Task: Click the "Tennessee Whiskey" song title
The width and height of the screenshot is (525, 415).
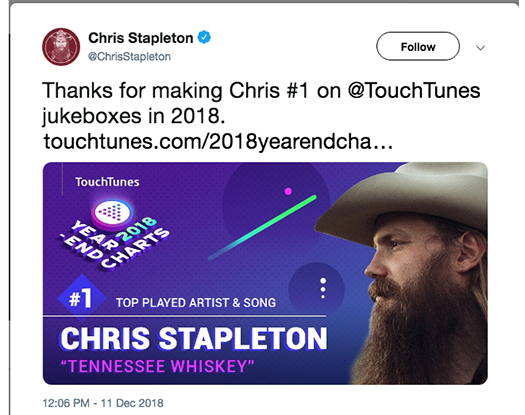Action: coord(157,366)
